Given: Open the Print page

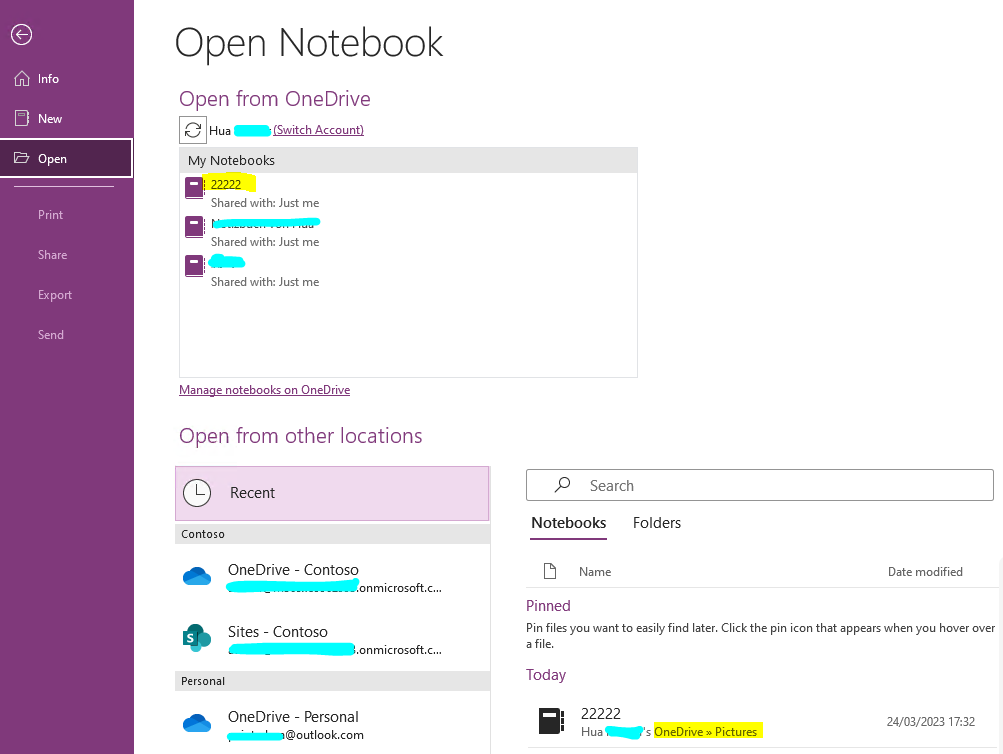Looking at the screenshot, I should click(x=50, y=215).
